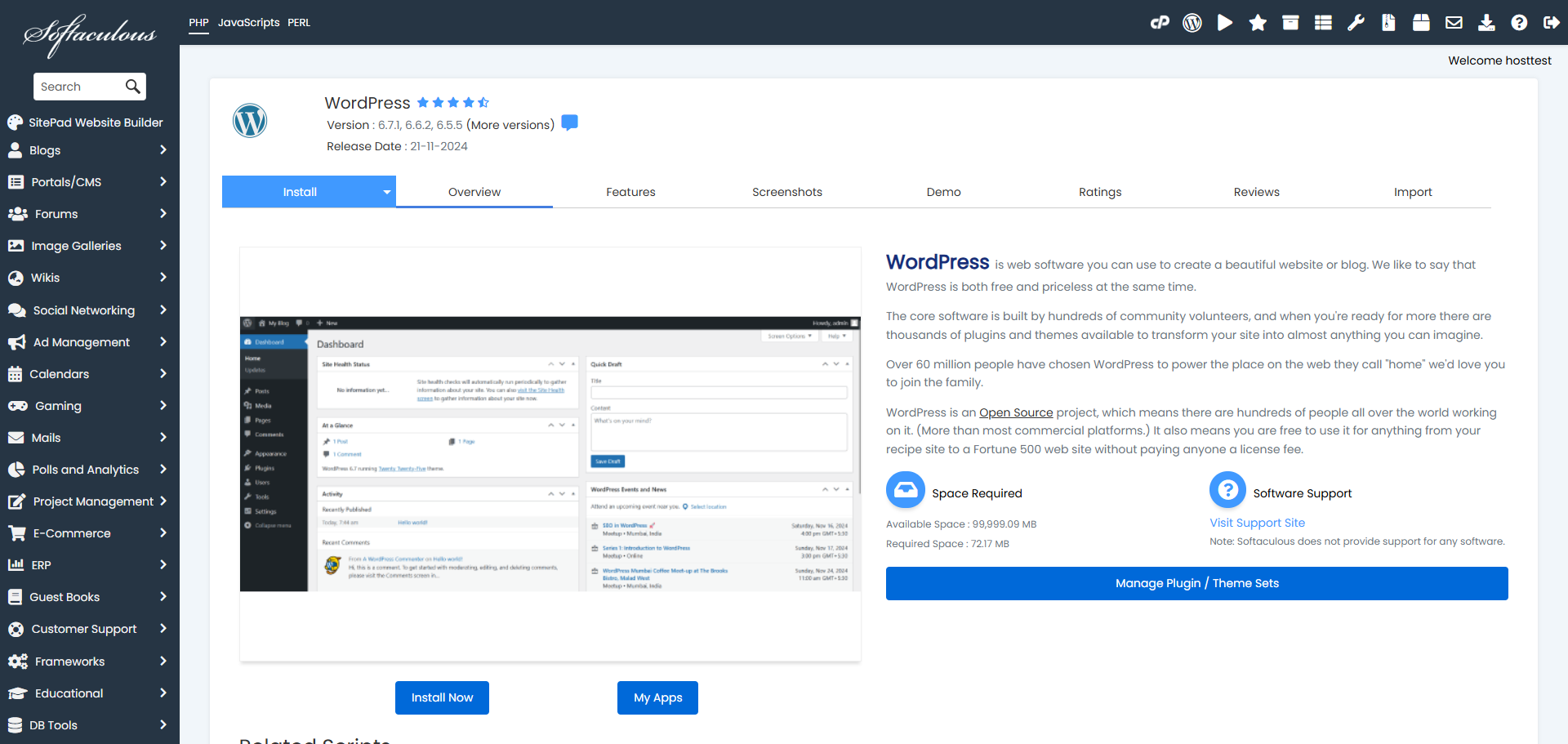The image size is (1568, 744).
Task: Open the Demo tab
Action: 943,192
